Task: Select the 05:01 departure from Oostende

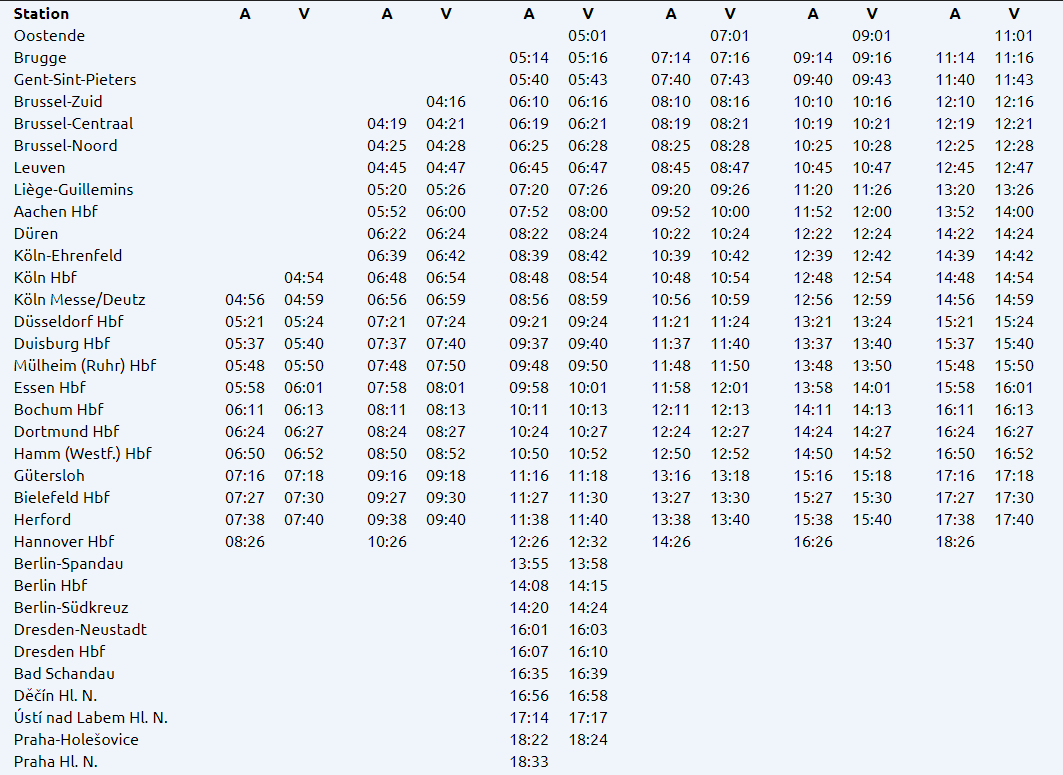Action: click(x=588, y=36)
